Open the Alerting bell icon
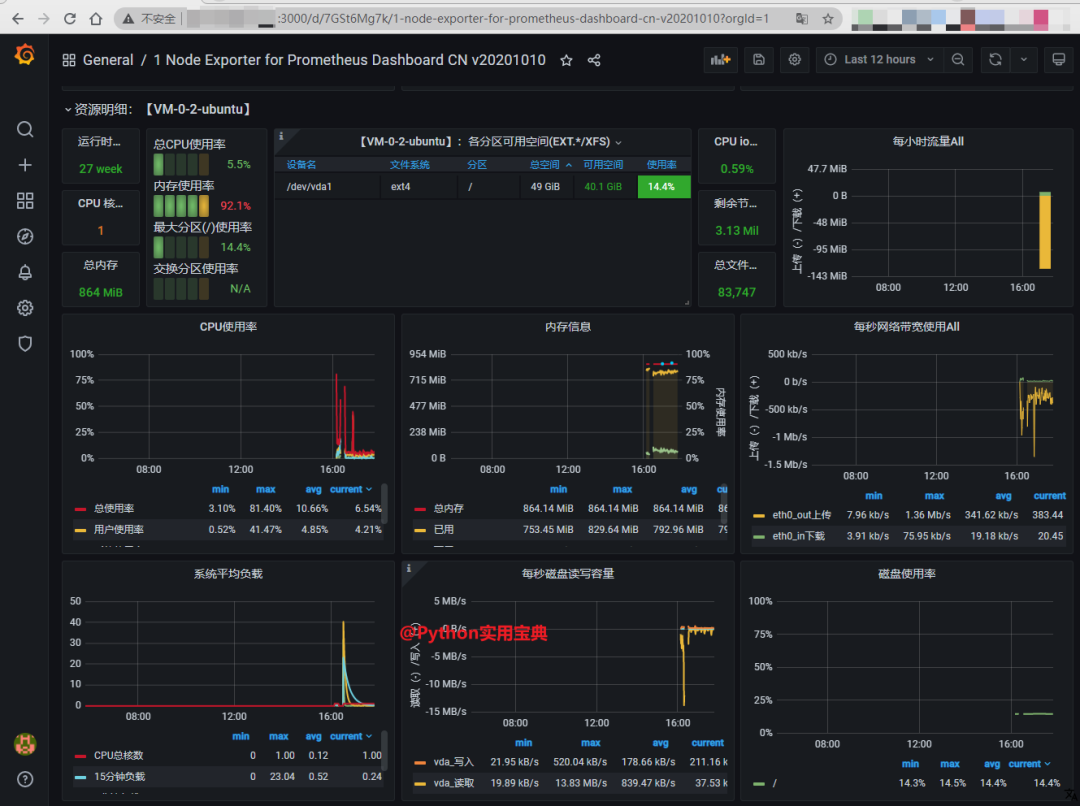Screen dimensions: 1080x806 click(25, 272)
